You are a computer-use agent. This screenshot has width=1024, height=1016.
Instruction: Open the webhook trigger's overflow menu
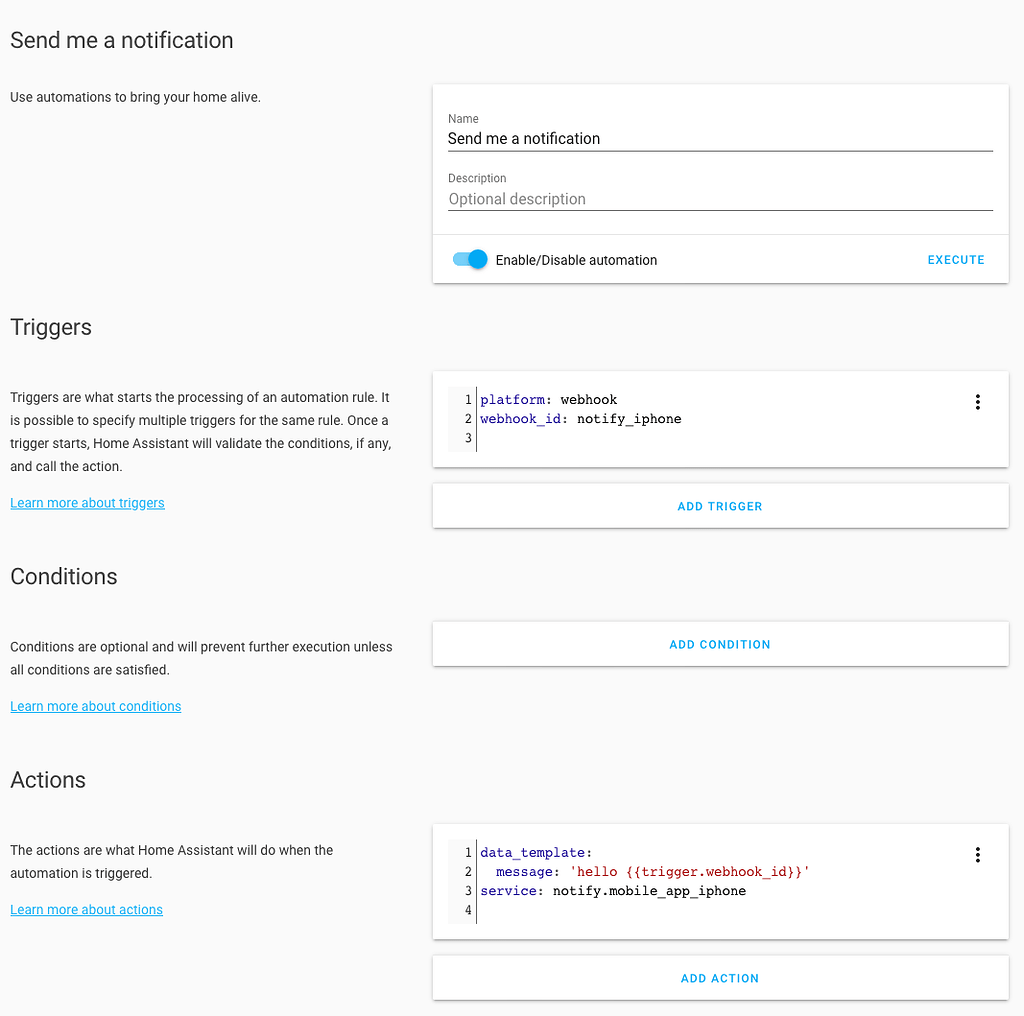[977, 401]
